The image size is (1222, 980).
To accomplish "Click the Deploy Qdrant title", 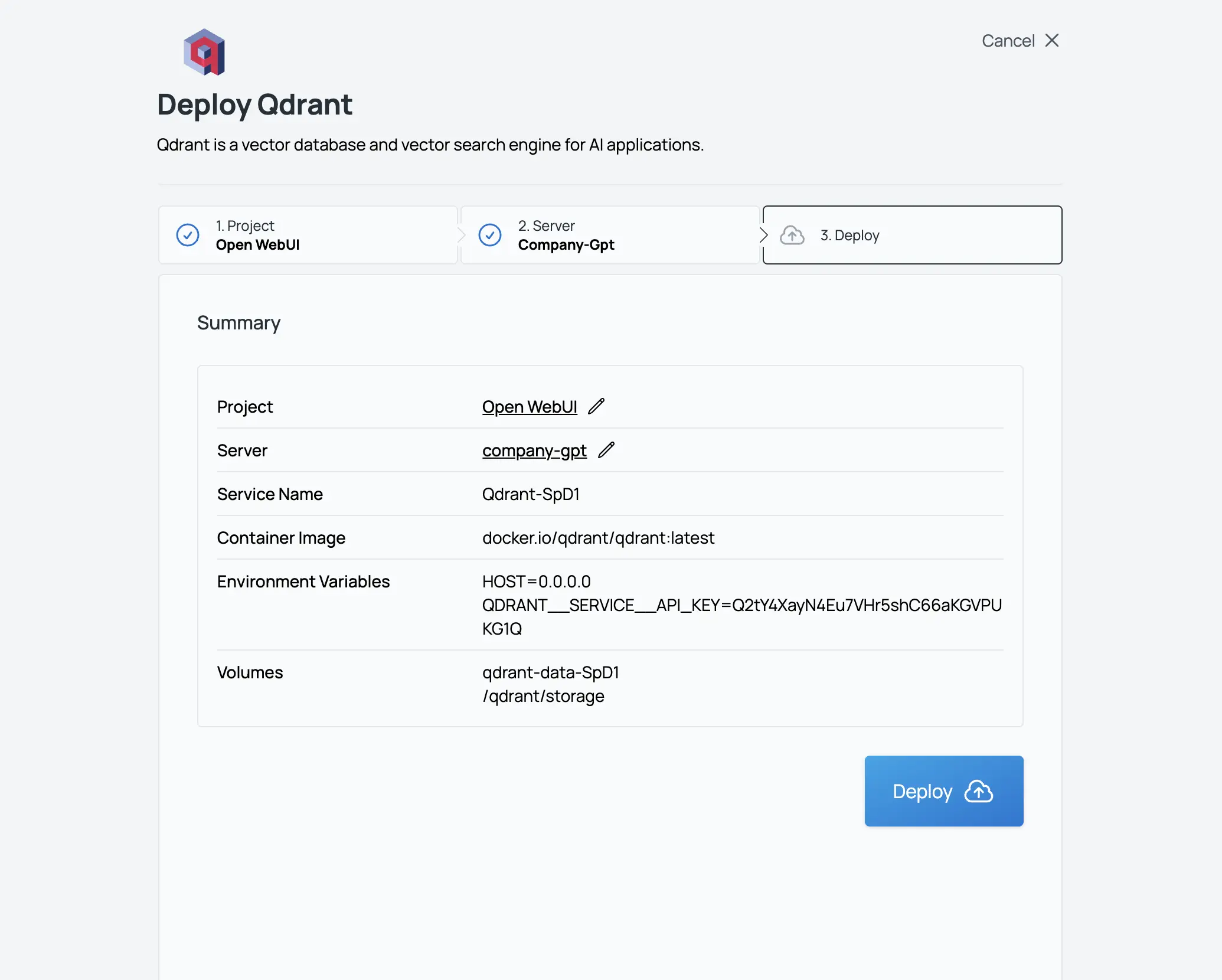I will click(x=254, y=105).
